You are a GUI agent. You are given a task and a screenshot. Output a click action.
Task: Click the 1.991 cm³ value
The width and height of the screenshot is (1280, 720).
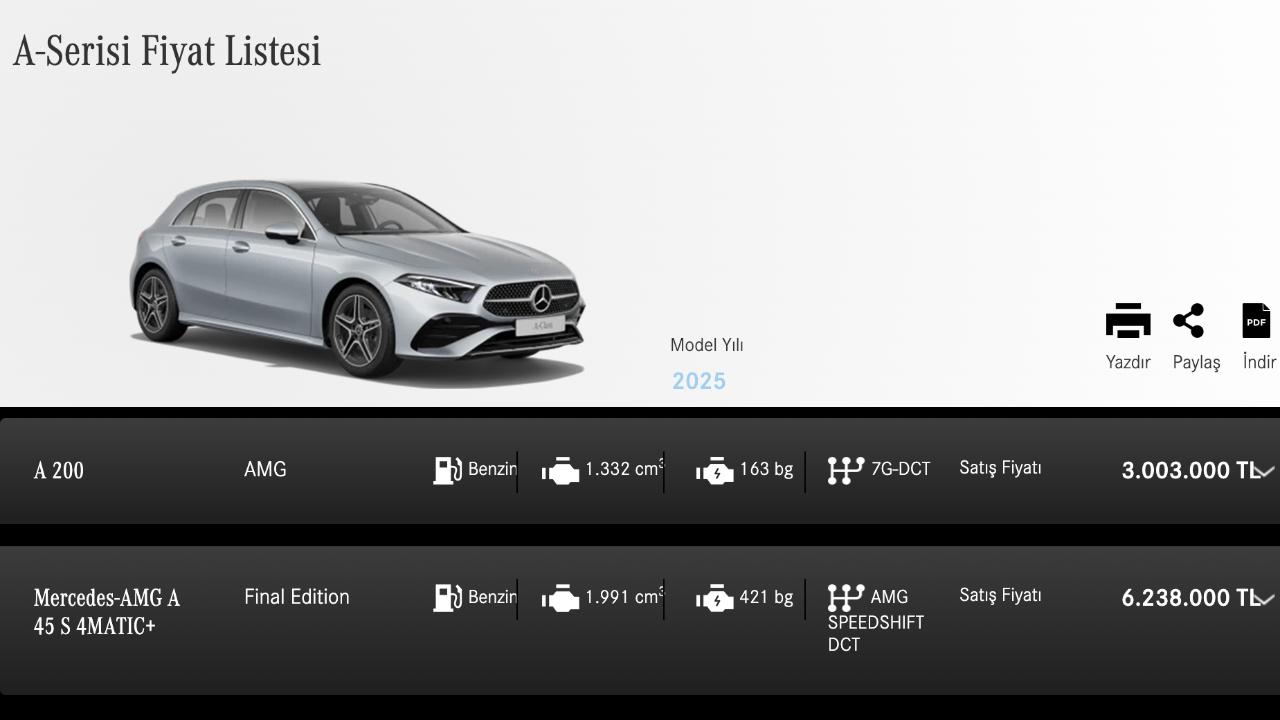pos(624,596)
